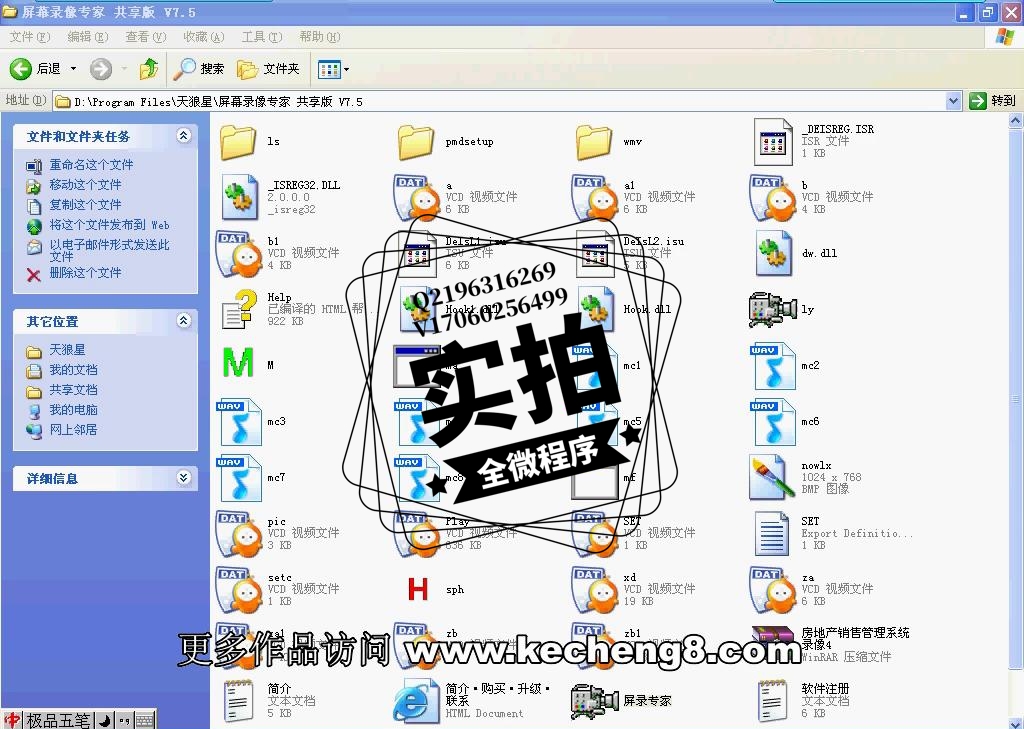Click 将这个文件发布到 Web link
The image size is (1024, 729).
(109, 225)
